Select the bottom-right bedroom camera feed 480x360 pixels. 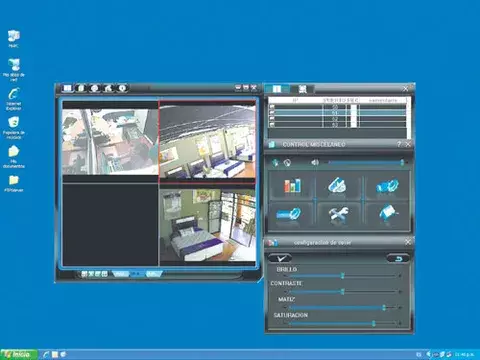point(208,225)
